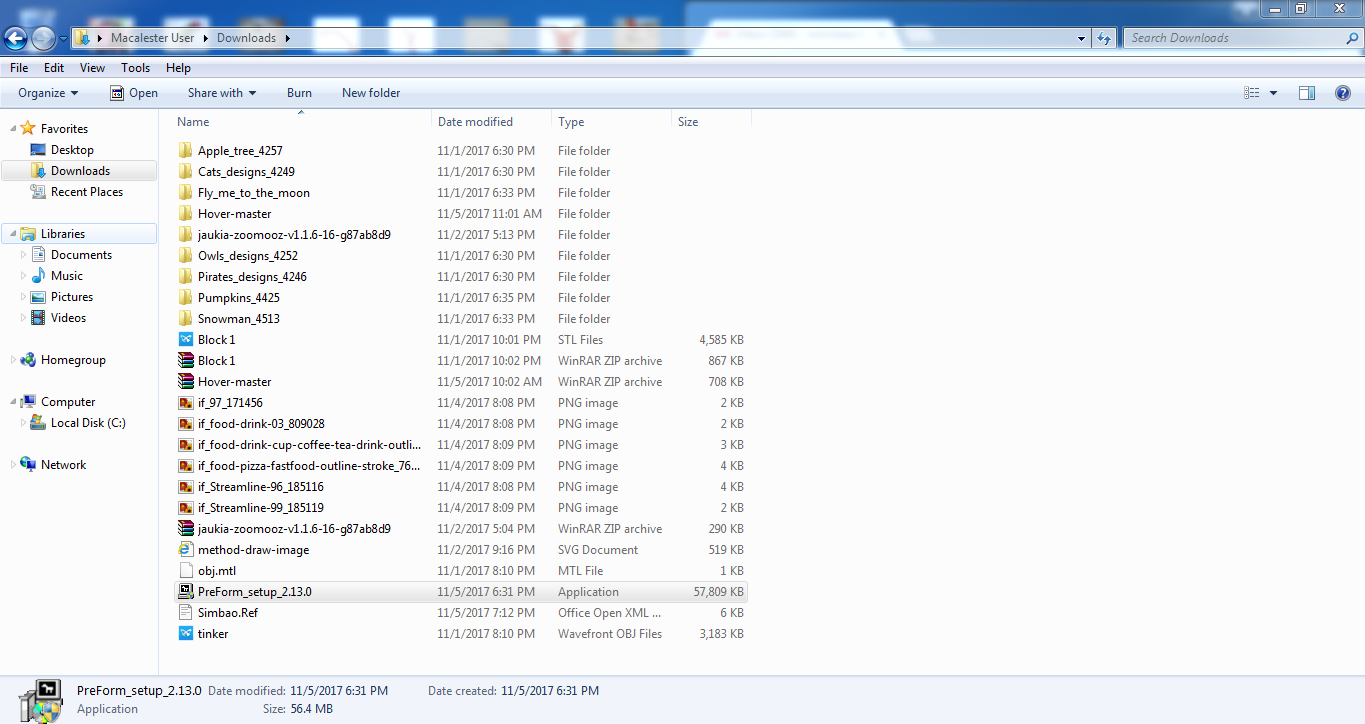Open the Tools menu
This screenshot has height=724, width=1365.
pyautogui.click(x=136, y=68)
